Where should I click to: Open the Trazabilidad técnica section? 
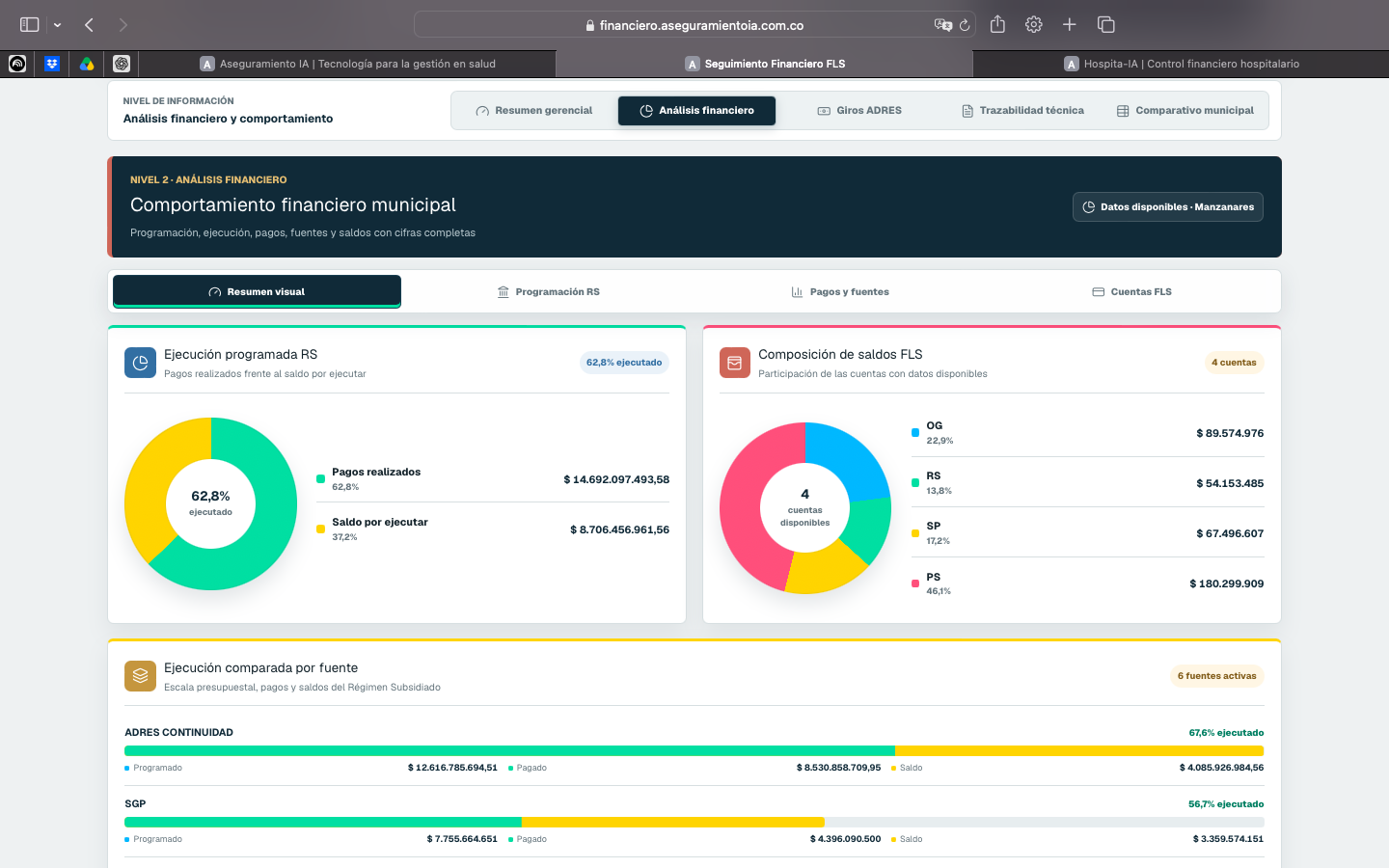1022,111
